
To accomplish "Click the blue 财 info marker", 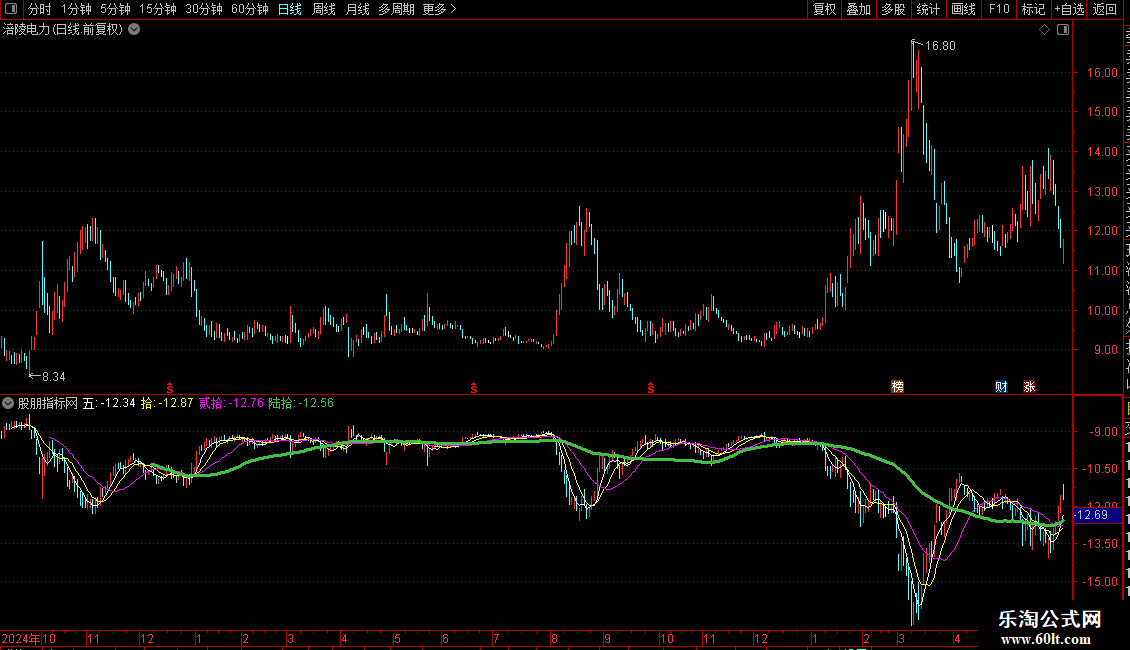I will [1001, 387].
